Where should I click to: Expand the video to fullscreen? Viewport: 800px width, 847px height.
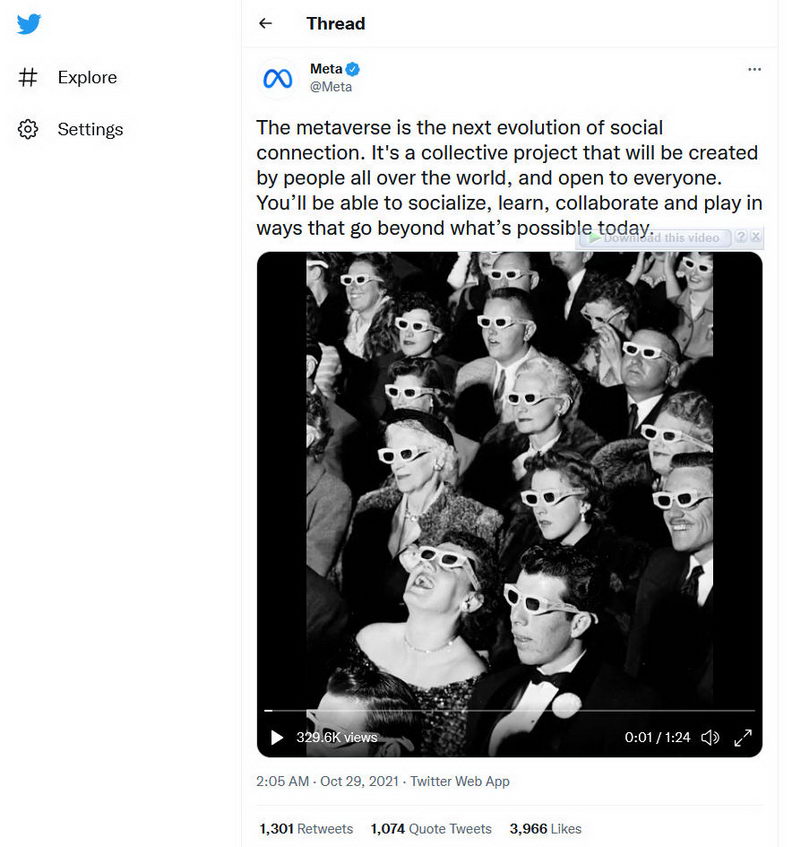click(742, 738)
